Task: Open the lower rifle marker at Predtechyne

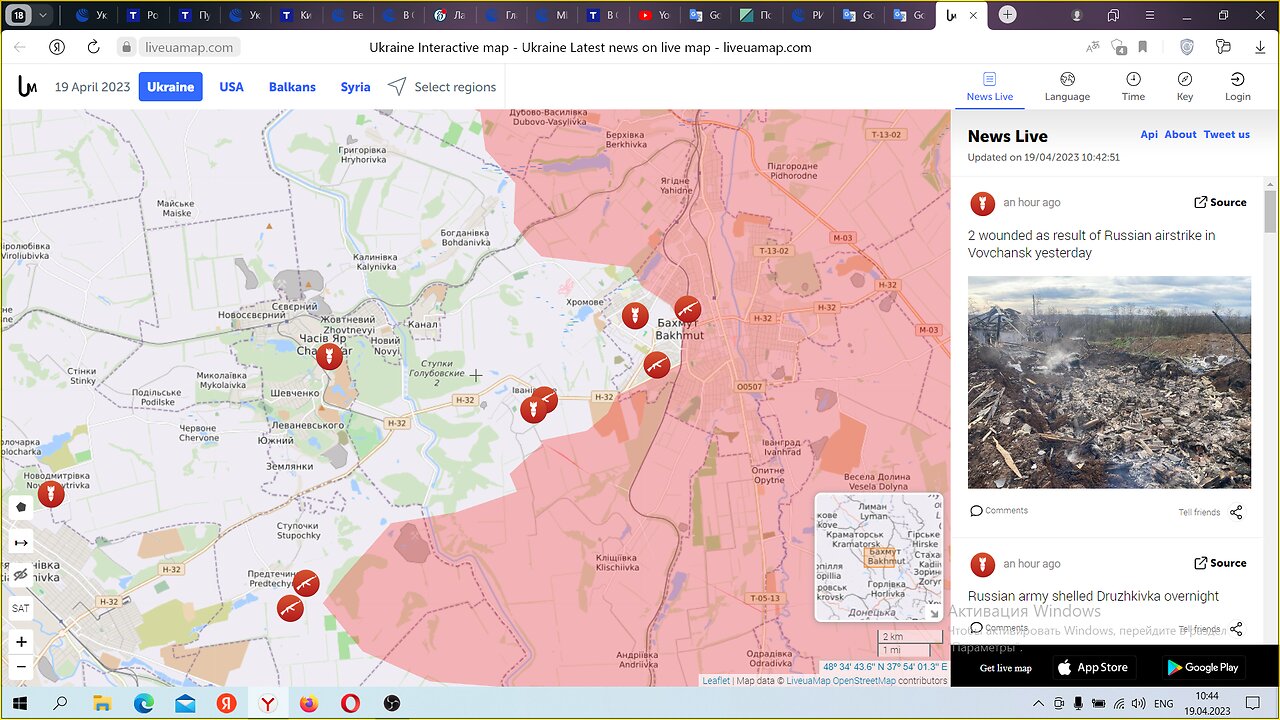Action: [290, 608]
